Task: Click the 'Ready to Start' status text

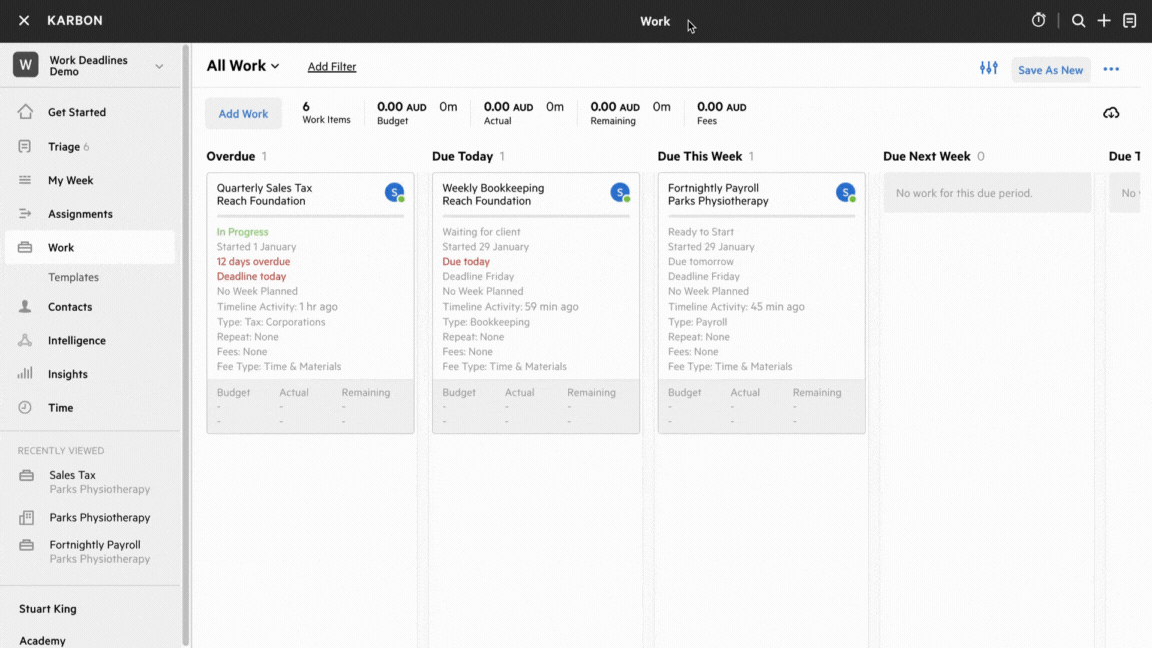Action: click(701, 231)
